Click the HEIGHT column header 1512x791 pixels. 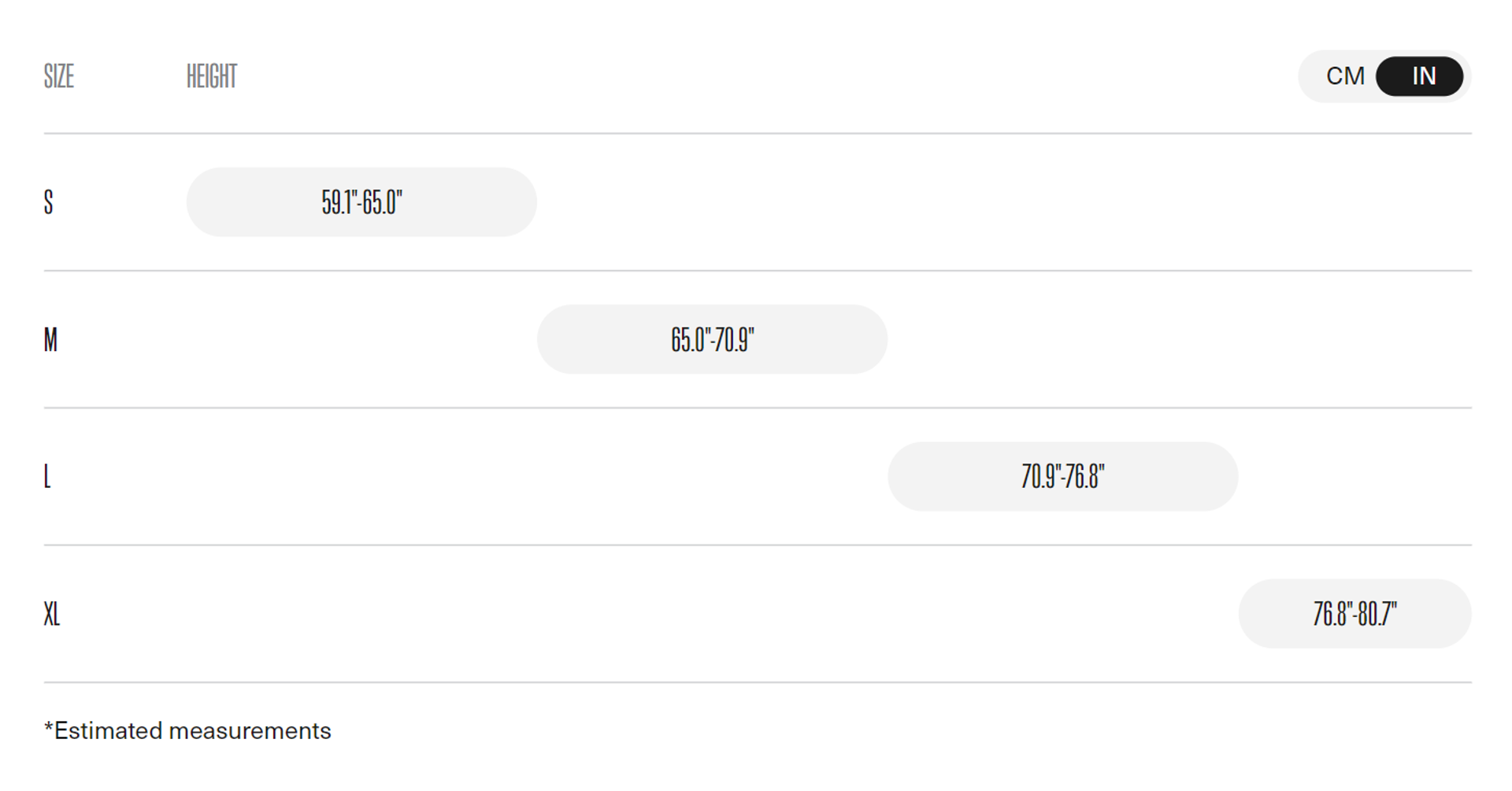[x=212, y=76]
